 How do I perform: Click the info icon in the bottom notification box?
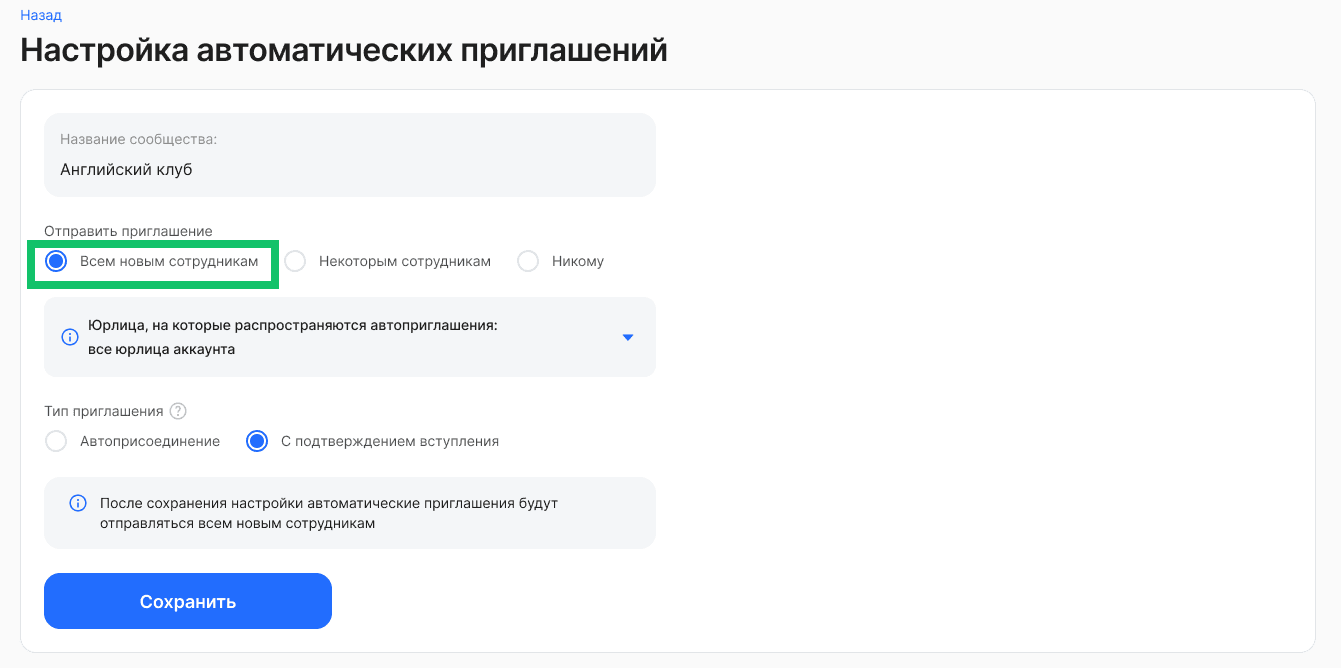pos(78,503)
